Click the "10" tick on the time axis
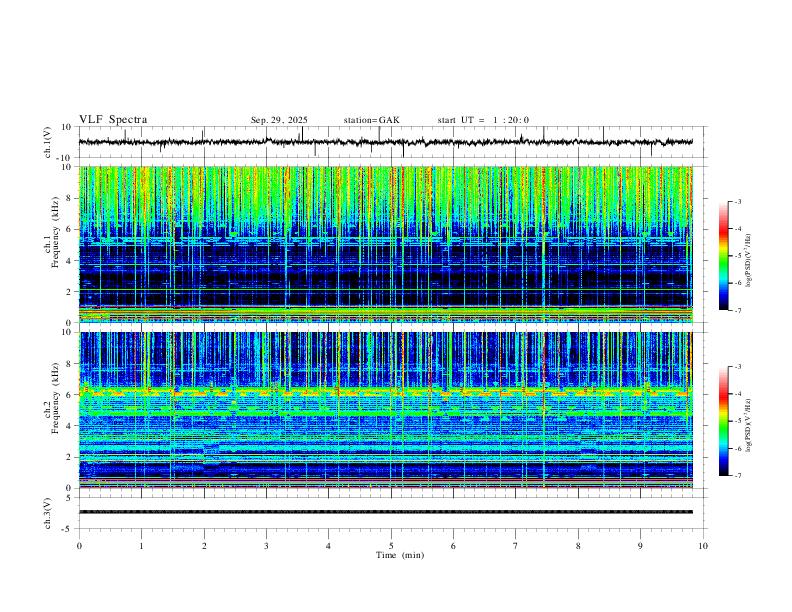Image resolution: width=792 pixels, height=612 pixels. pyautogui.click(x=703, y=546)
